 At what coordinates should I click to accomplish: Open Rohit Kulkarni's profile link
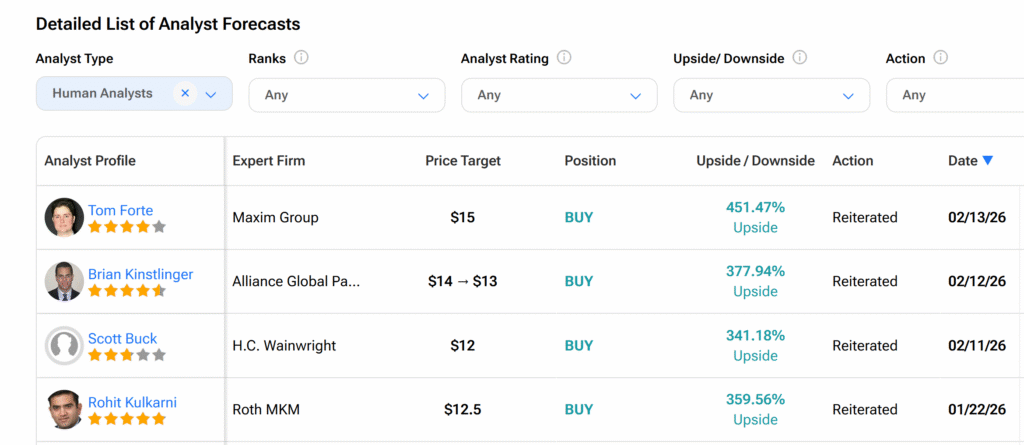132,402
